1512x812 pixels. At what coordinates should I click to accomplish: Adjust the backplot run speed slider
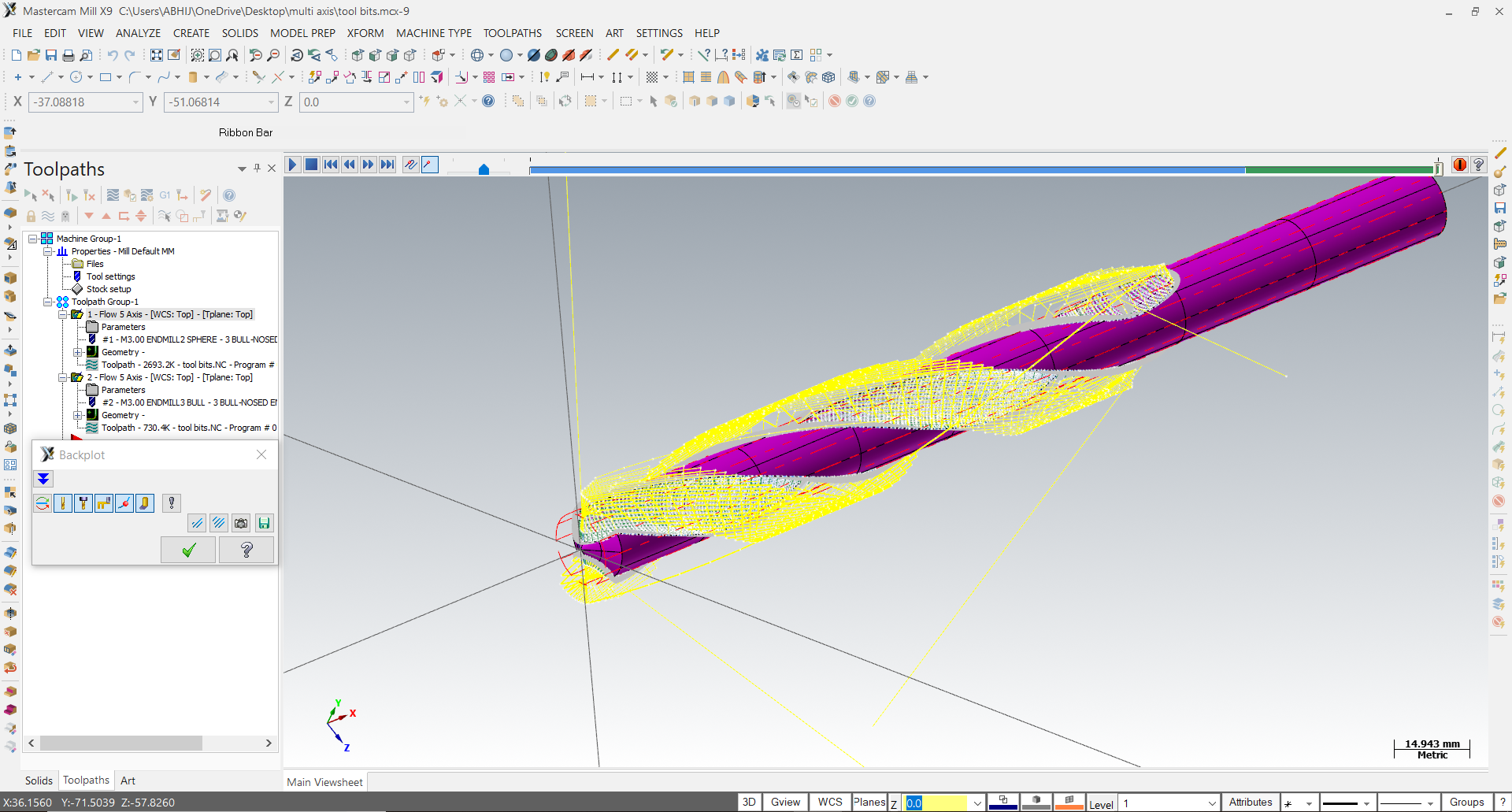point(484,169)
